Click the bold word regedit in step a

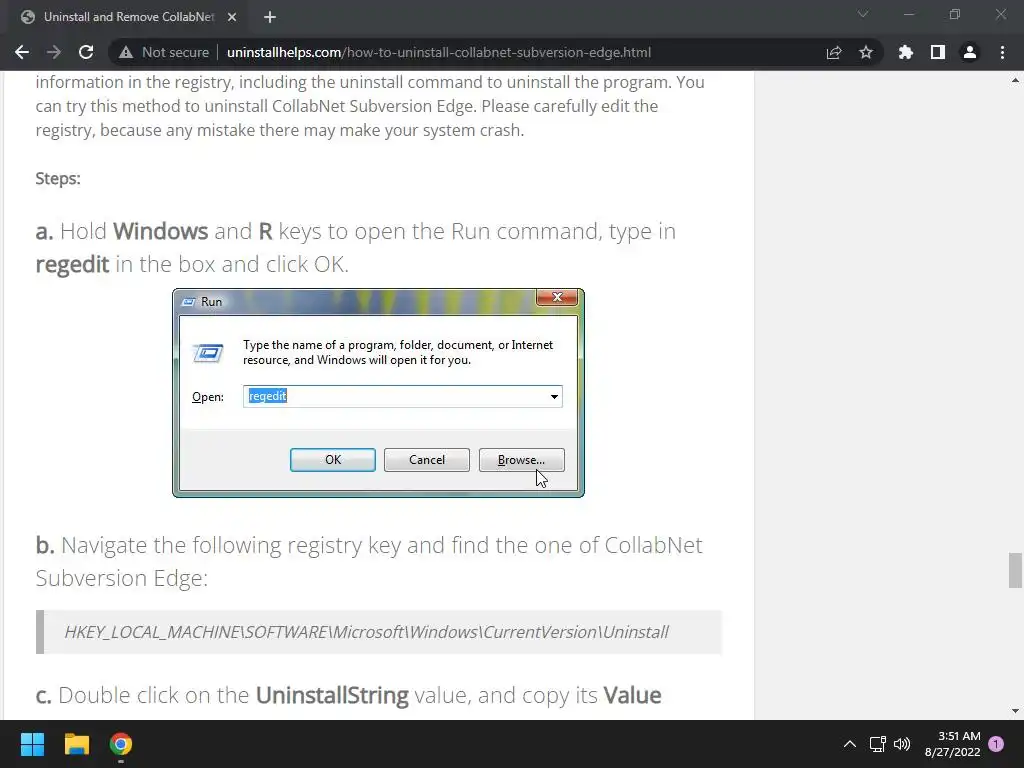click(x=72, y=264)
